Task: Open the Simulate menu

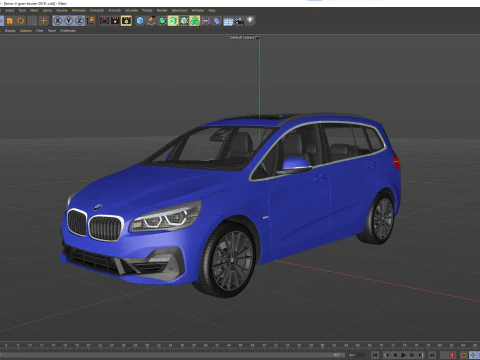Action: tap(131, 10)
